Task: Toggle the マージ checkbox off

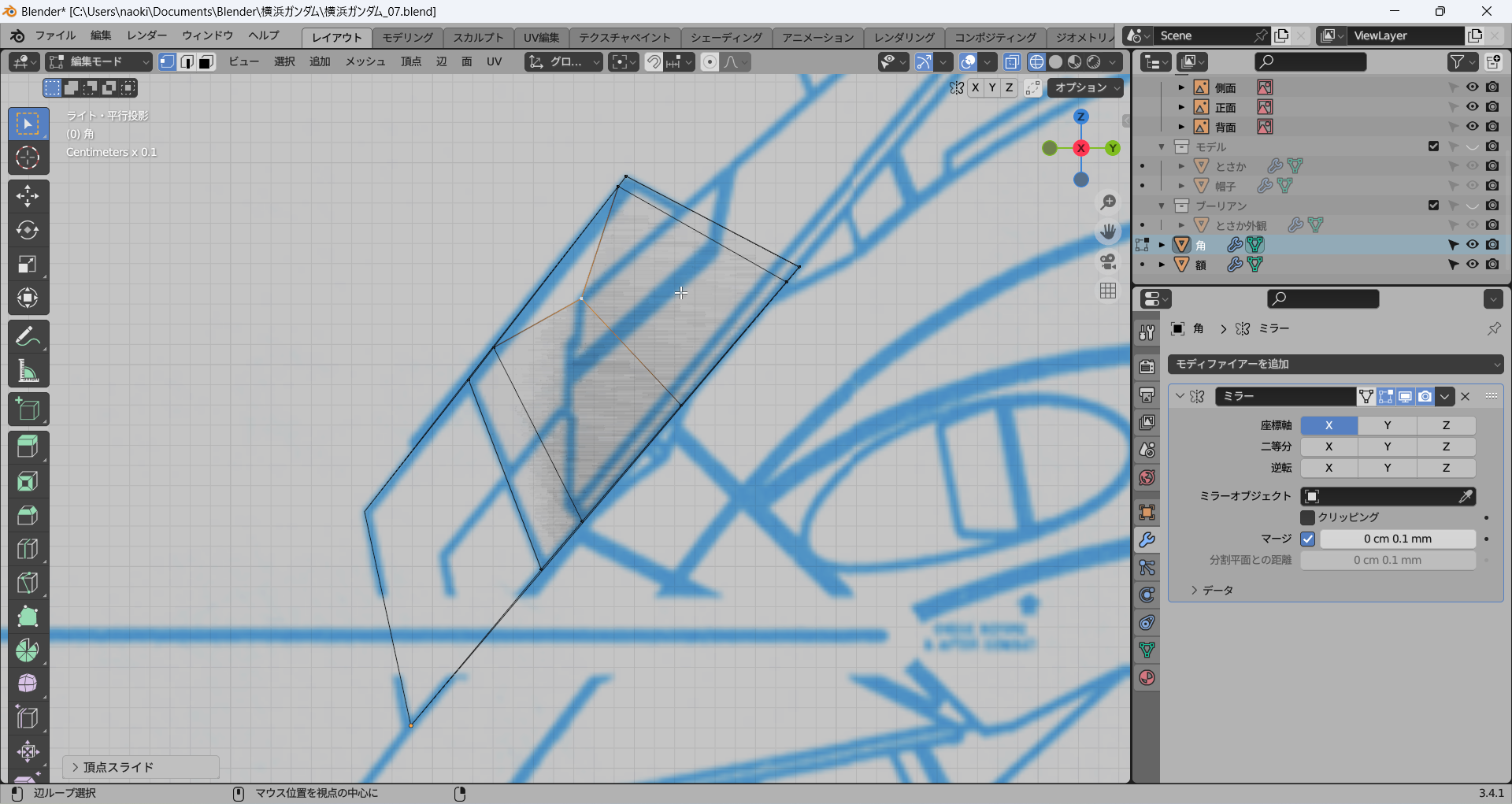Action: (1308, 539)
